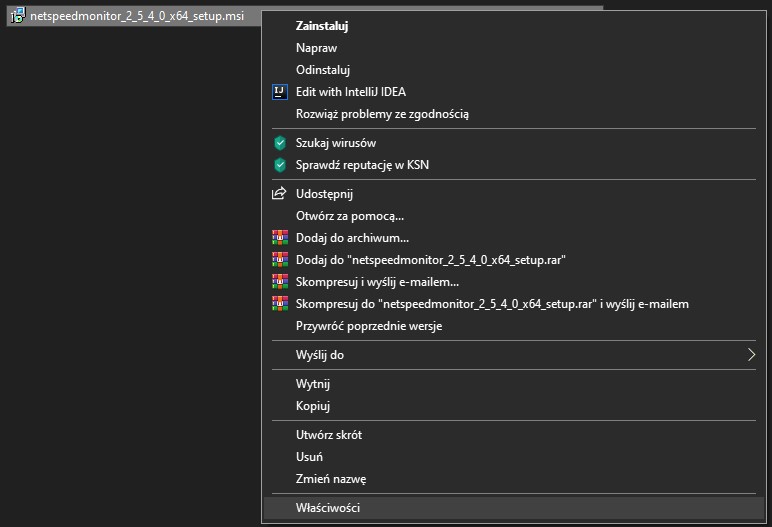
Task: Open Edit with IntelliJ IDEA
Action: 514,92
